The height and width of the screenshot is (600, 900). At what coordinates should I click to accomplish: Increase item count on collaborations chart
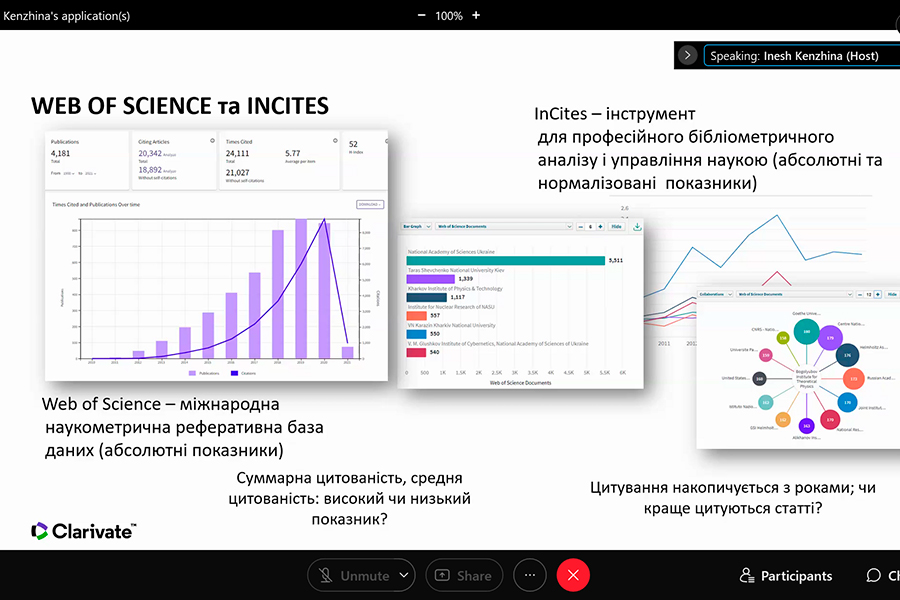click(878, 294)
